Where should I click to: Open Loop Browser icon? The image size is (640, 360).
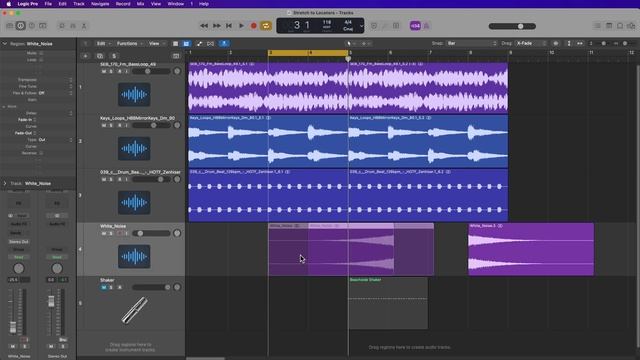(x=620, y=26)
